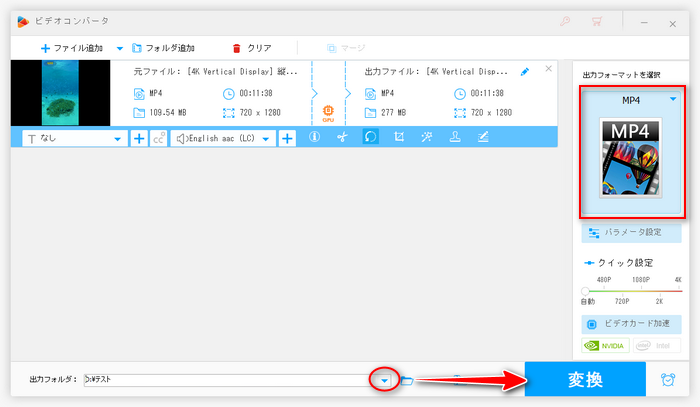Click the GPU acceleration chip icon

tap(328, 113)
